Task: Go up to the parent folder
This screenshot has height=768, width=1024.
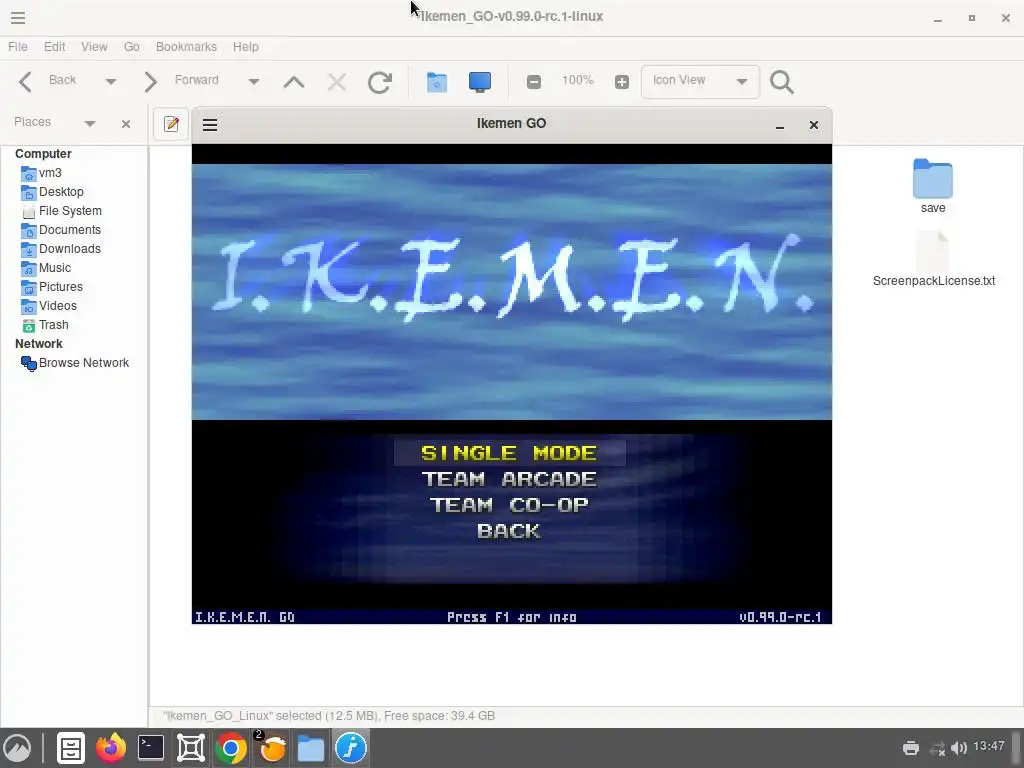Action: point(294,82)
